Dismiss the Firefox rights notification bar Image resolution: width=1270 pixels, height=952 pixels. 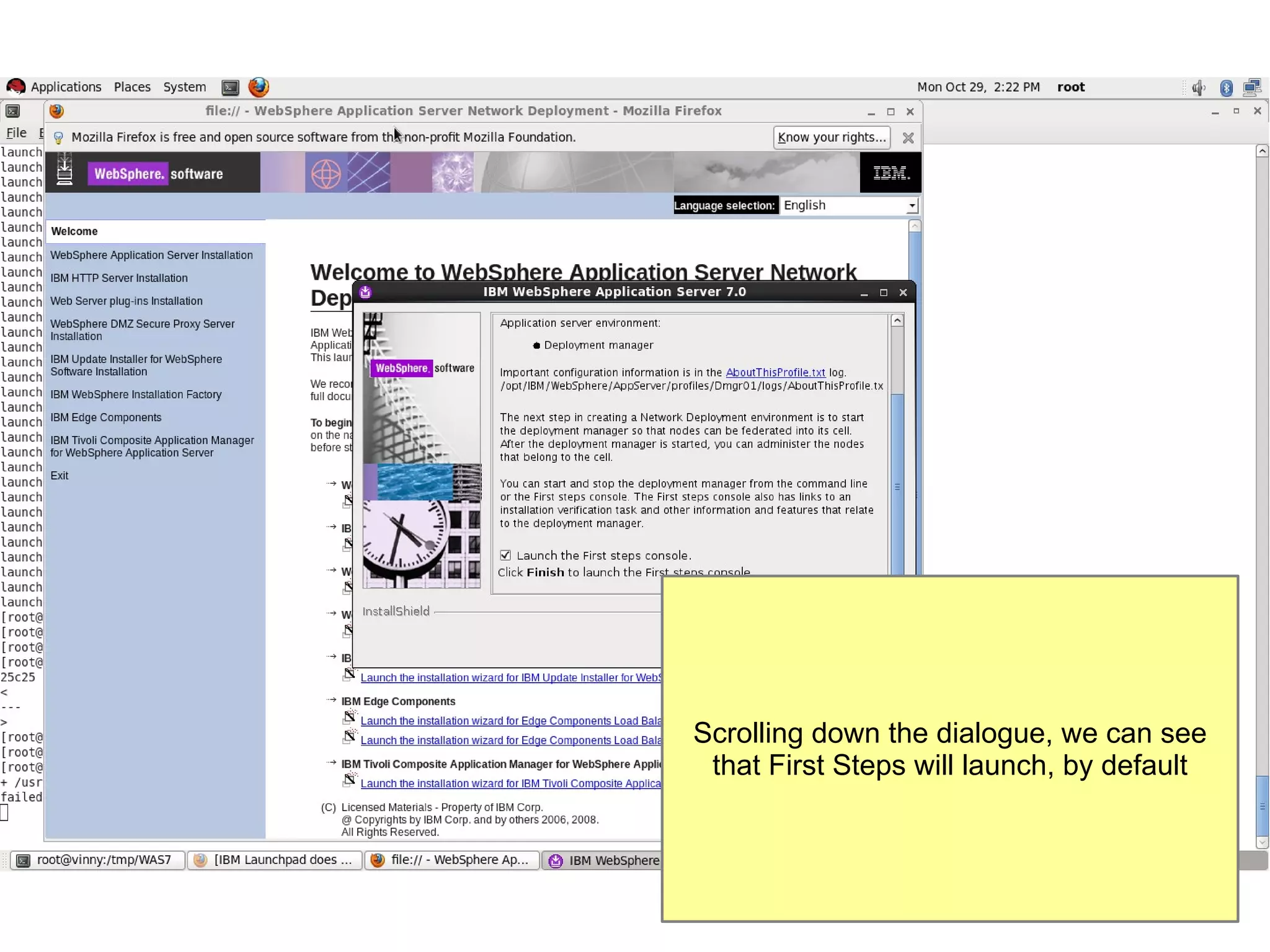tap(908, 138)
